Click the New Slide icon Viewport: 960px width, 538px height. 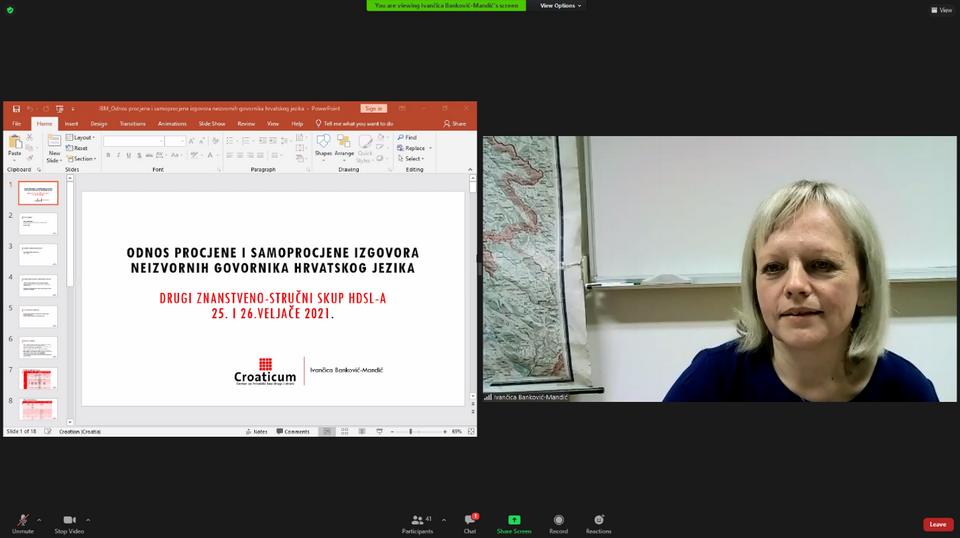(54, 142)
